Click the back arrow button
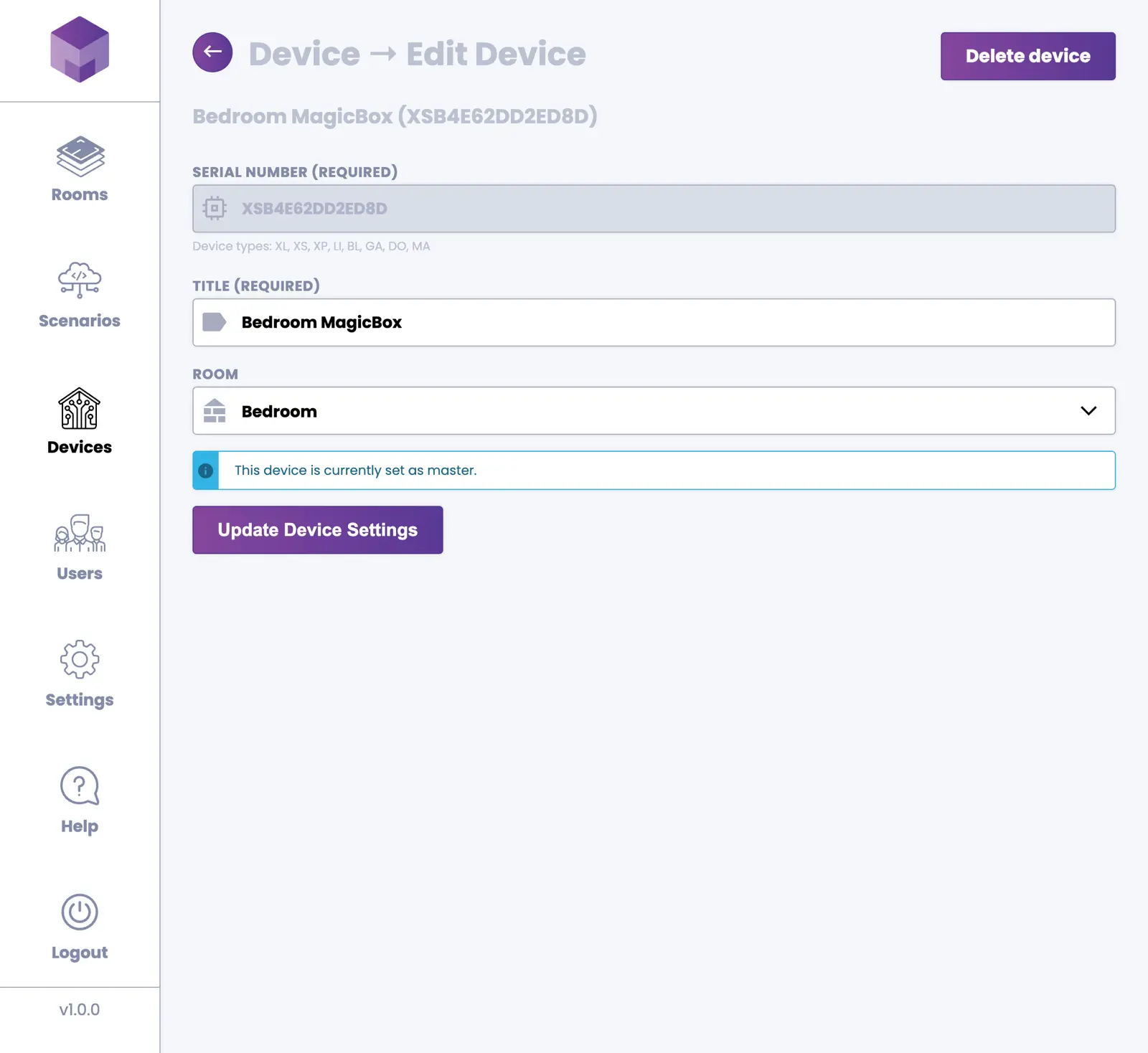Viewport: 1148px width, 1053px height. tap(212, 52)
